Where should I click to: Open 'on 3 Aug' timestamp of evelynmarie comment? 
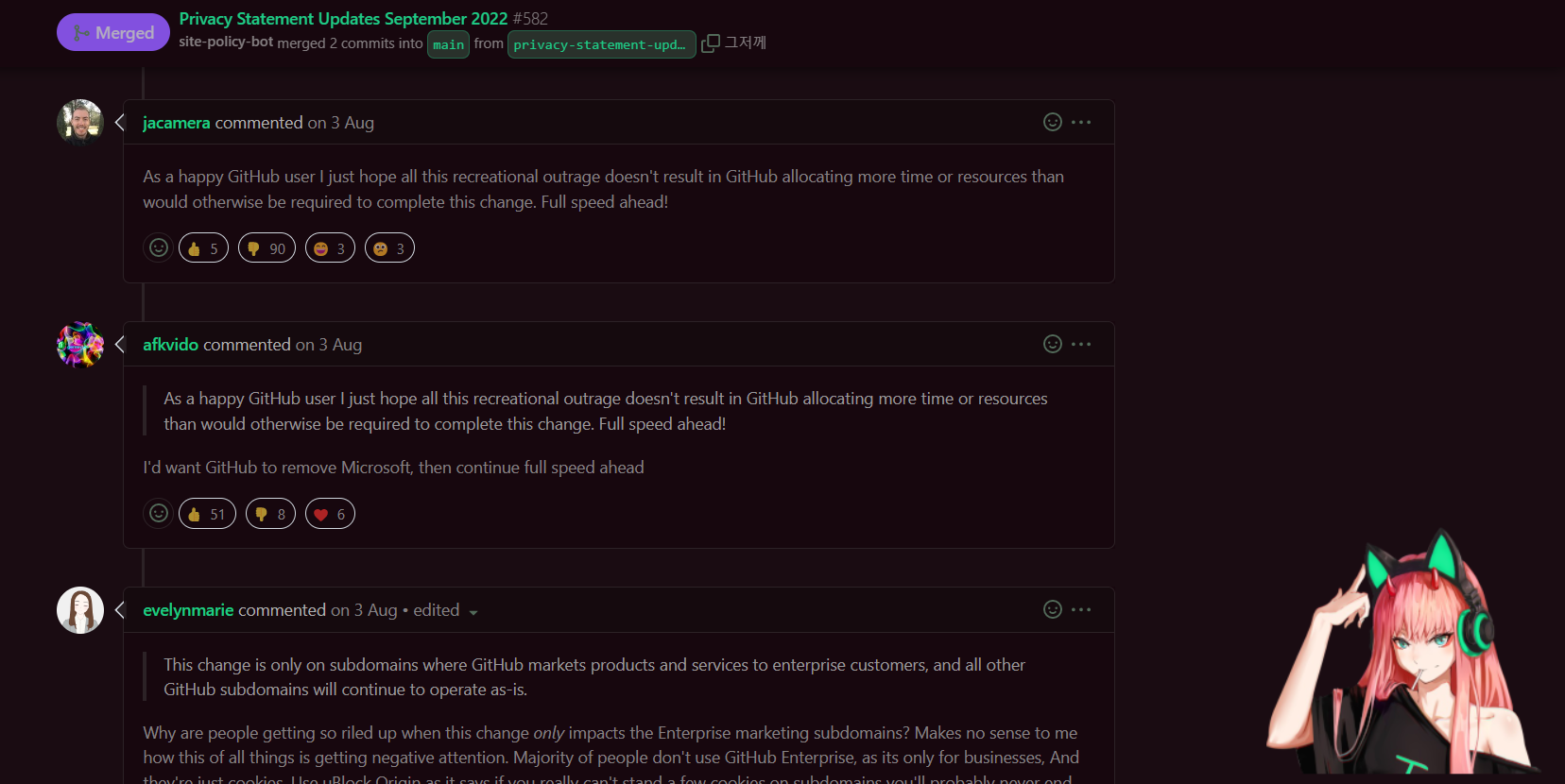click(364, 610)
